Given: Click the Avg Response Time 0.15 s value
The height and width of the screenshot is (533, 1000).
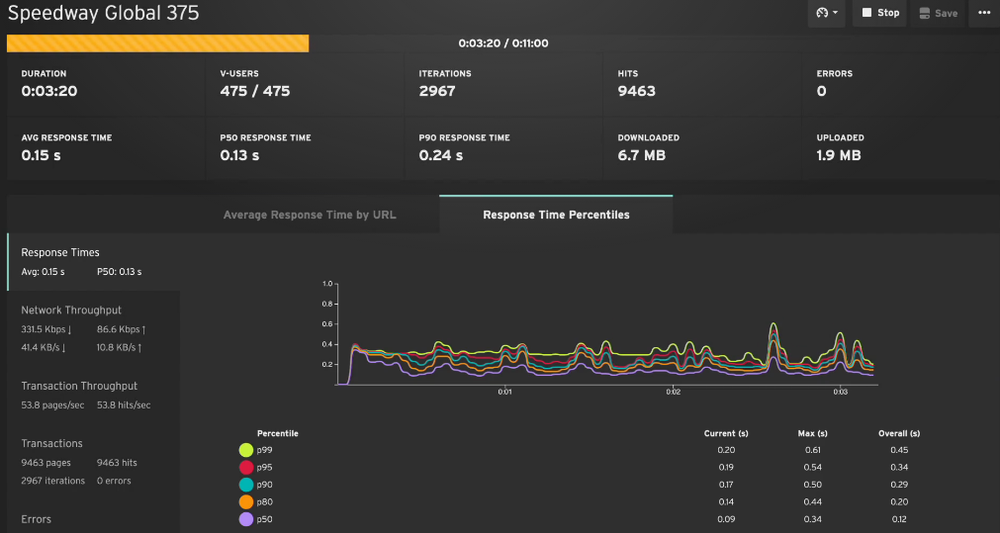Looking at the screenshot, I should (41, 155).
